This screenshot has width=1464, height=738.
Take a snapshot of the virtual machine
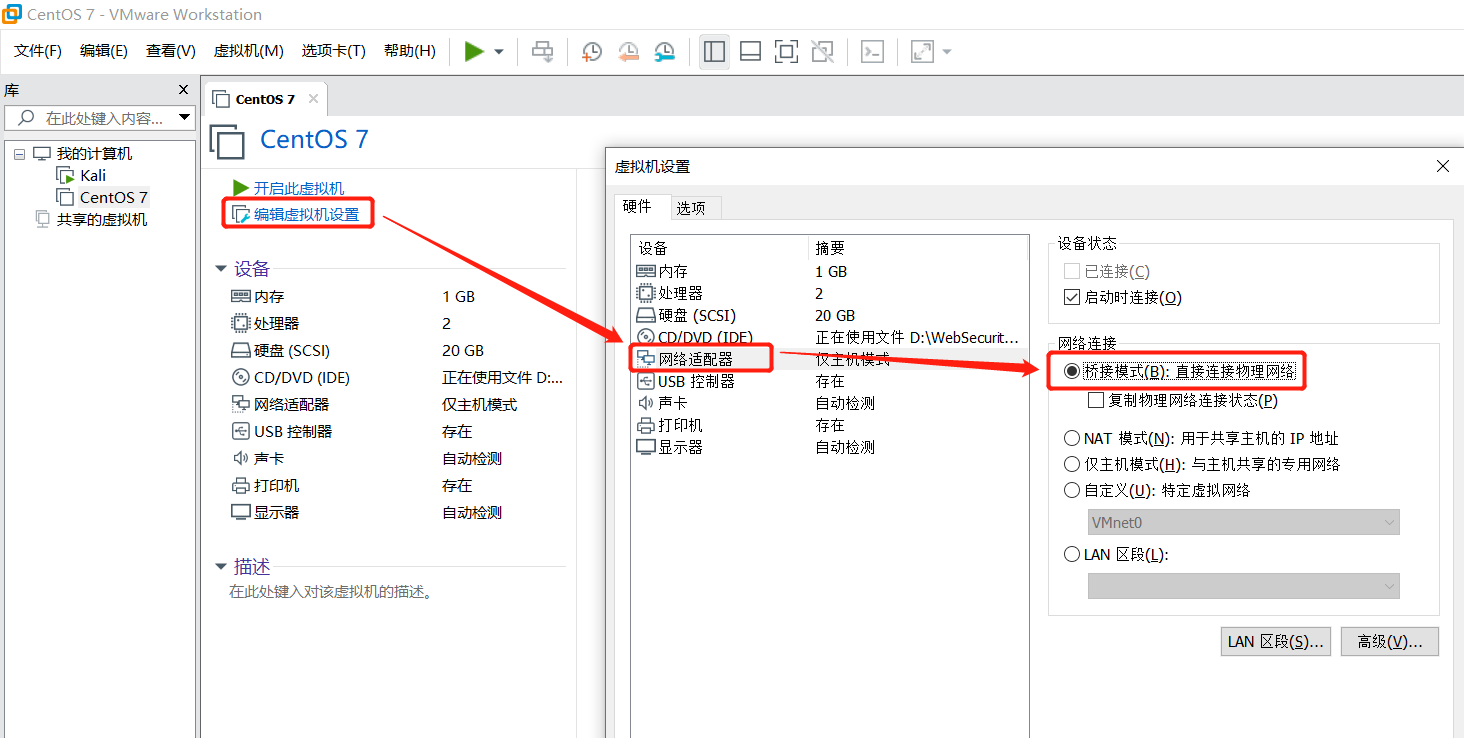(x=591, y=51)
